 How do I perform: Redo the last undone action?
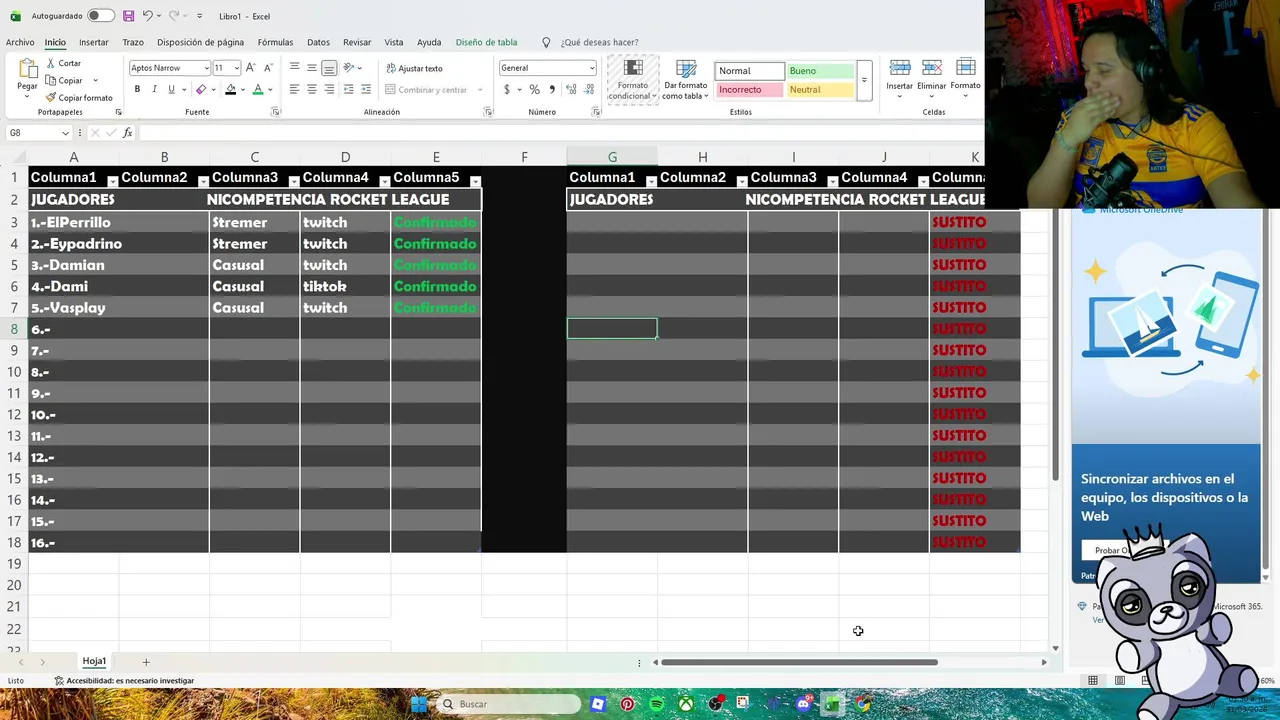tap(173, 16)
